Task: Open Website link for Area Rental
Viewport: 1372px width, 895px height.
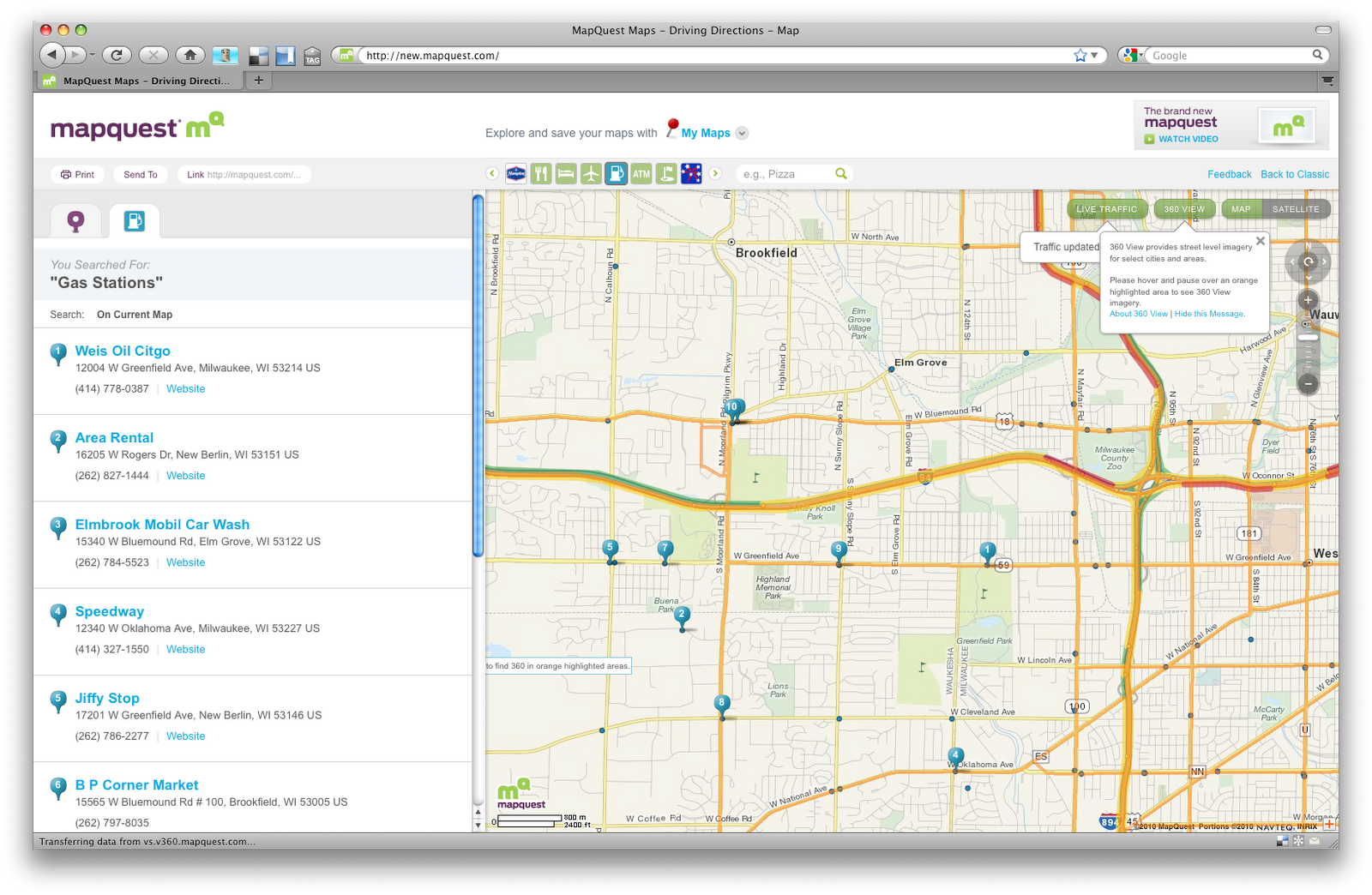Action: [x=185, y=476]
